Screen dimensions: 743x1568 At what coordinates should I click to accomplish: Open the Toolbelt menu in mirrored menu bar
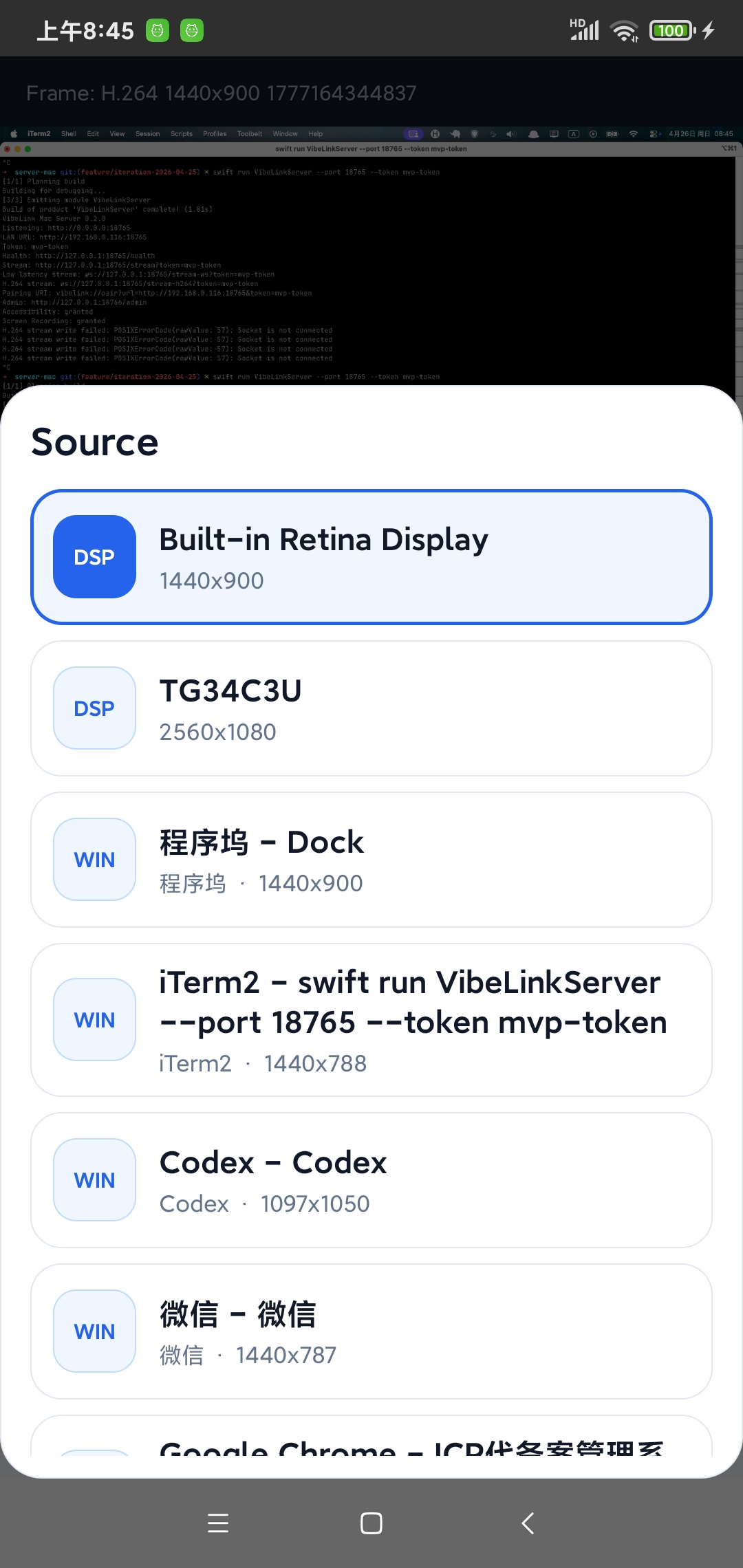(250, 134)
